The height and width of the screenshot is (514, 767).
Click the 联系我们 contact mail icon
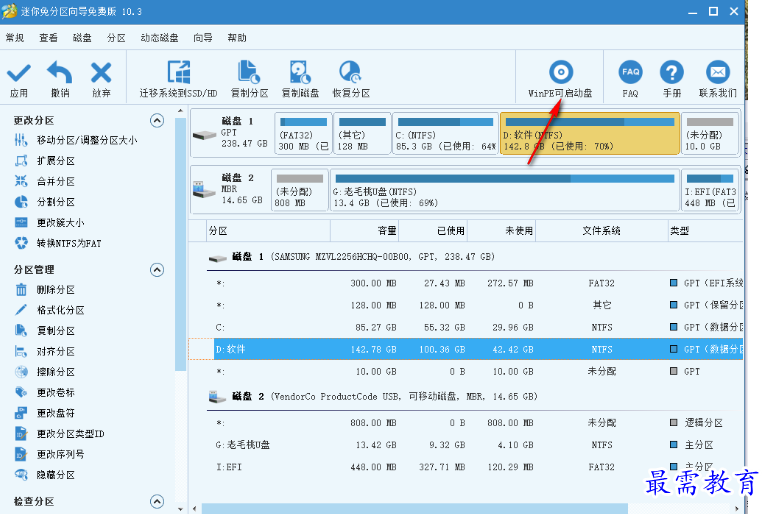(x=718, y=72)
